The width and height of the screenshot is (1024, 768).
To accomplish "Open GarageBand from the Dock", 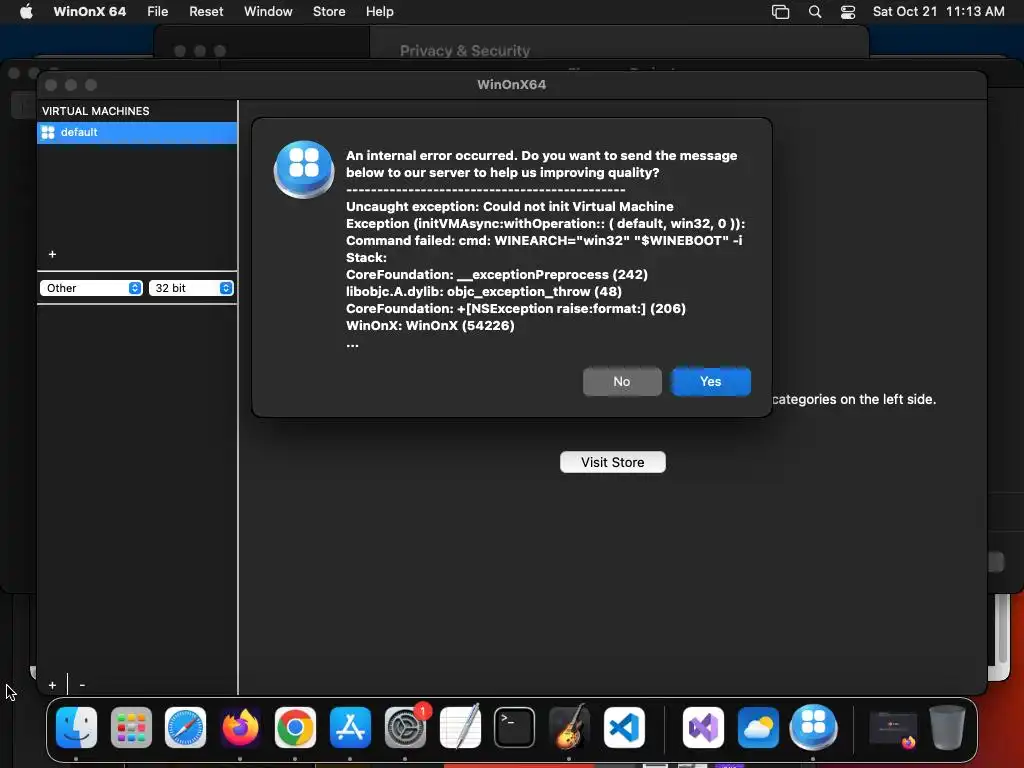I will 569,728.
